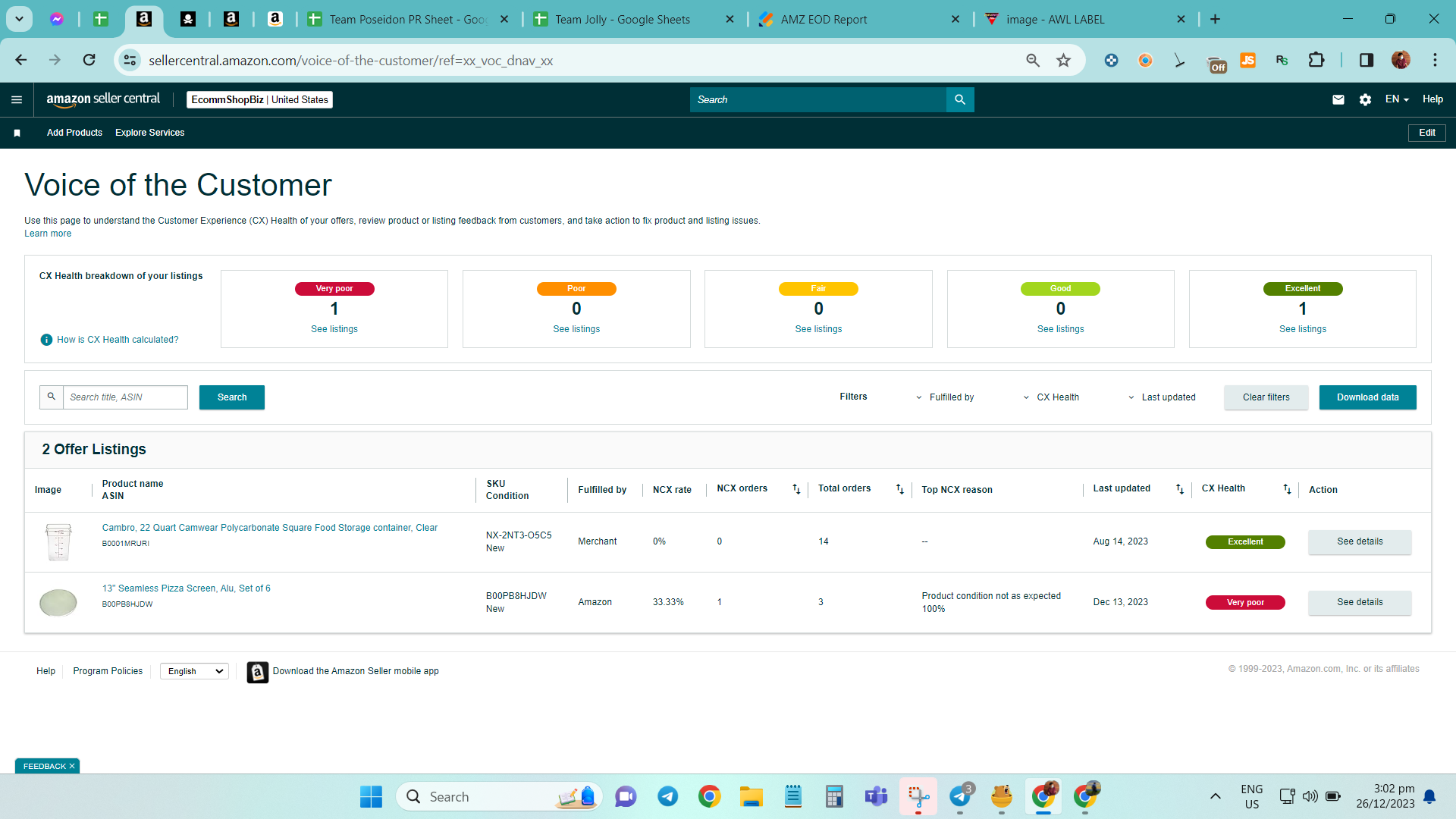The width and height of the screenshot is (1456, 819).
Task: Click the Cambro container product thumbnail
Action: [58, 542]
